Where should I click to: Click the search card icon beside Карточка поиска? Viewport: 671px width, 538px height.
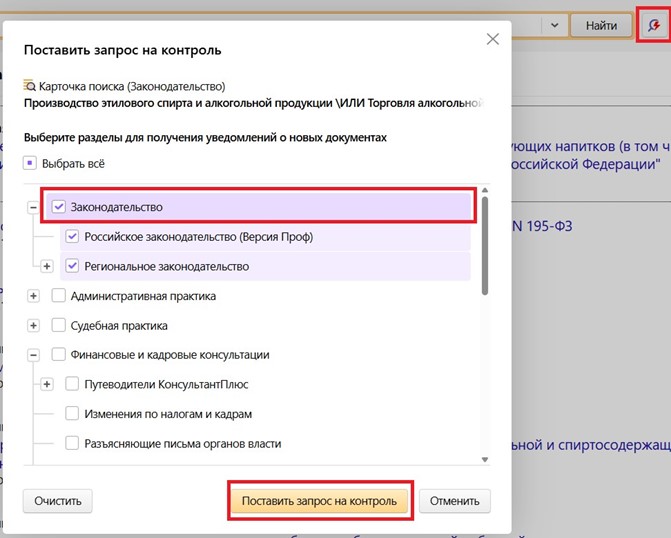coord(29,87)
